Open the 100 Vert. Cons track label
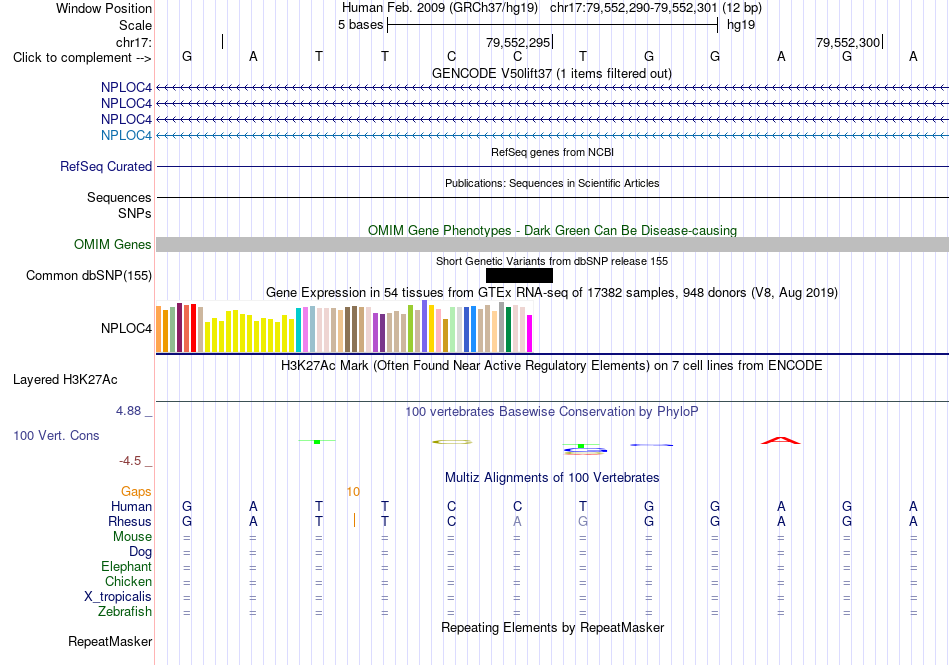 pyautogui.click(x=56, y=435)
